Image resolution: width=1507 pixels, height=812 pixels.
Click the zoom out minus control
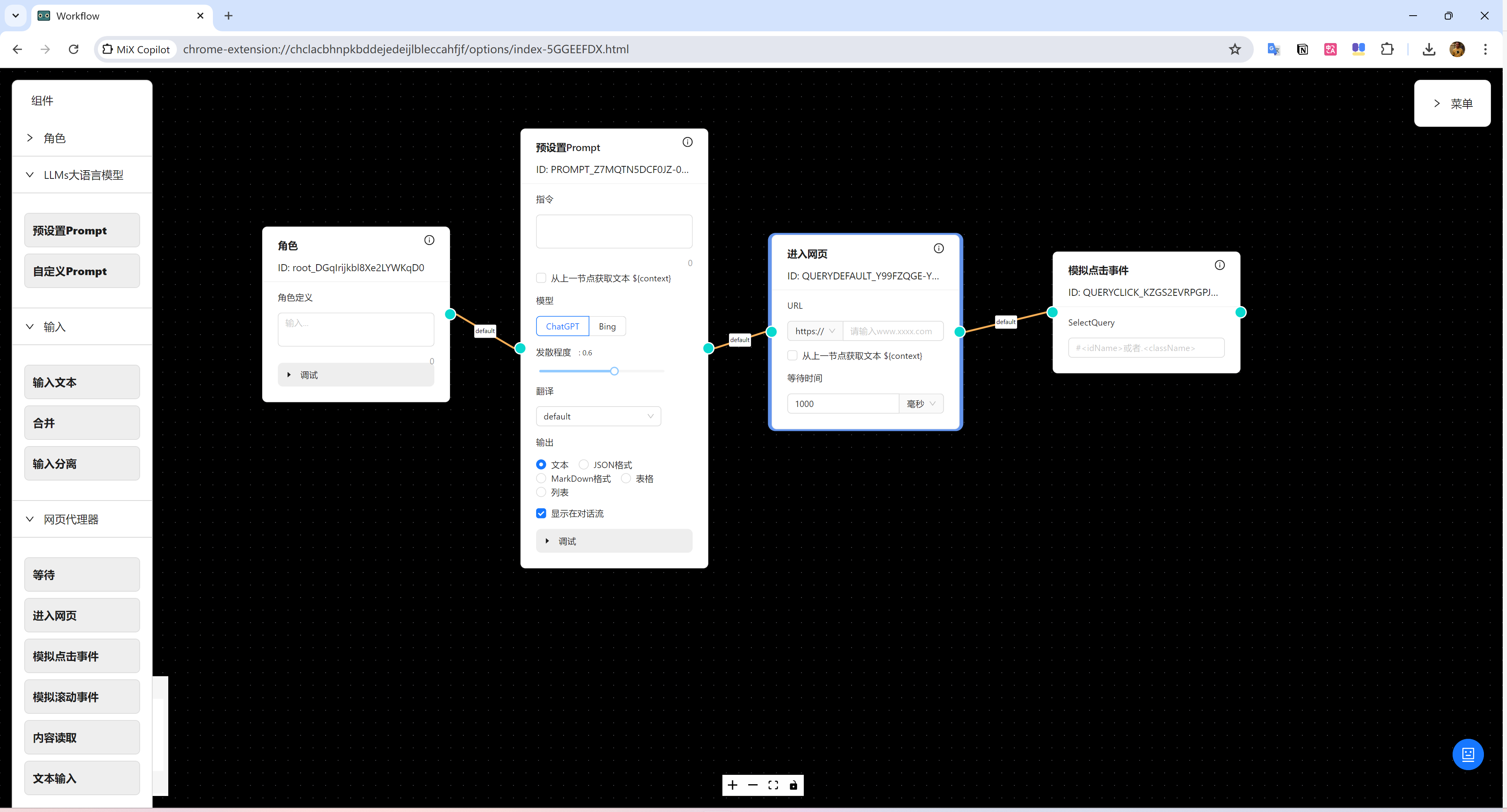tap(753, 785)
